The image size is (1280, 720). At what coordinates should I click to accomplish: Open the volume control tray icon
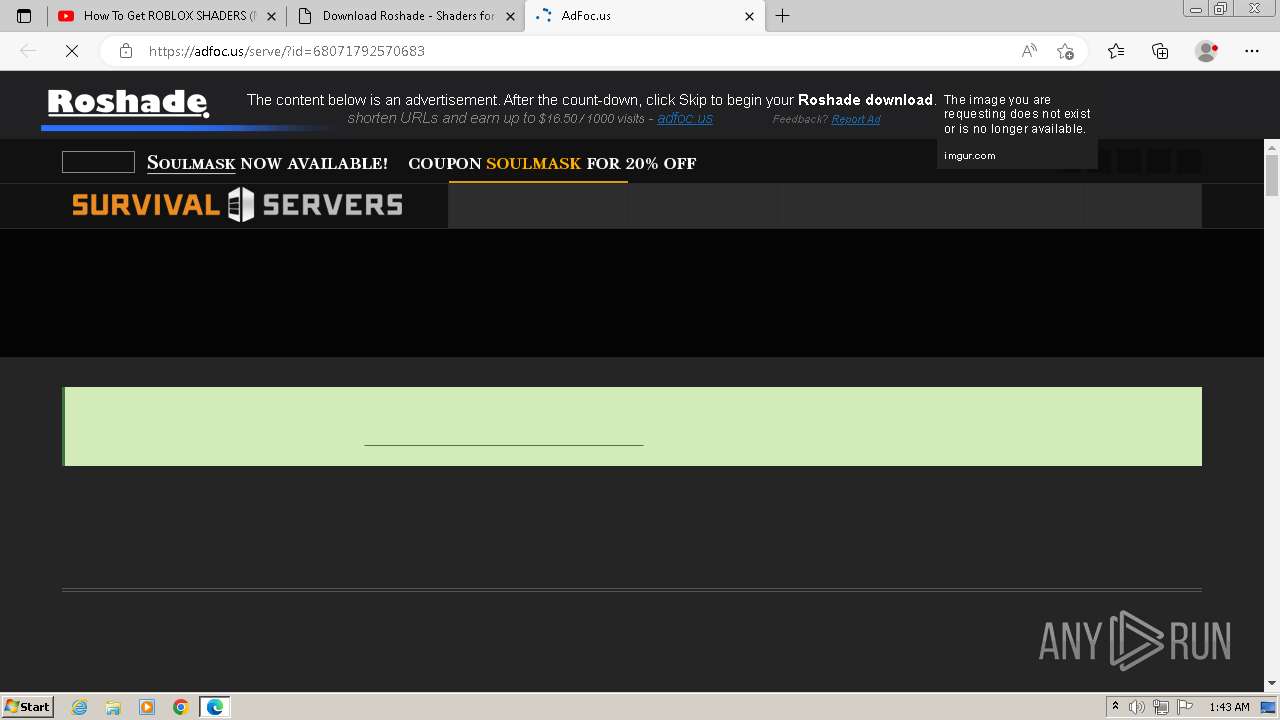[1137, 707]
